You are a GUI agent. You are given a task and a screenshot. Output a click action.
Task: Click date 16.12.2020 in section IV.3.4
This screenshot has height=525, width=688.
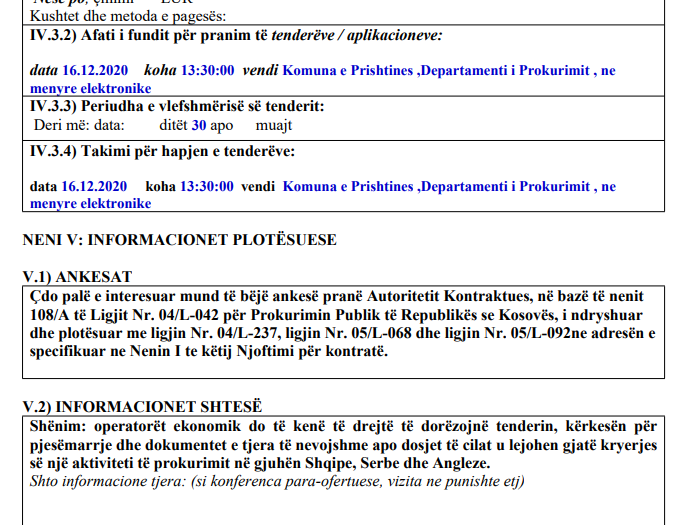click(x=94, y=186)
